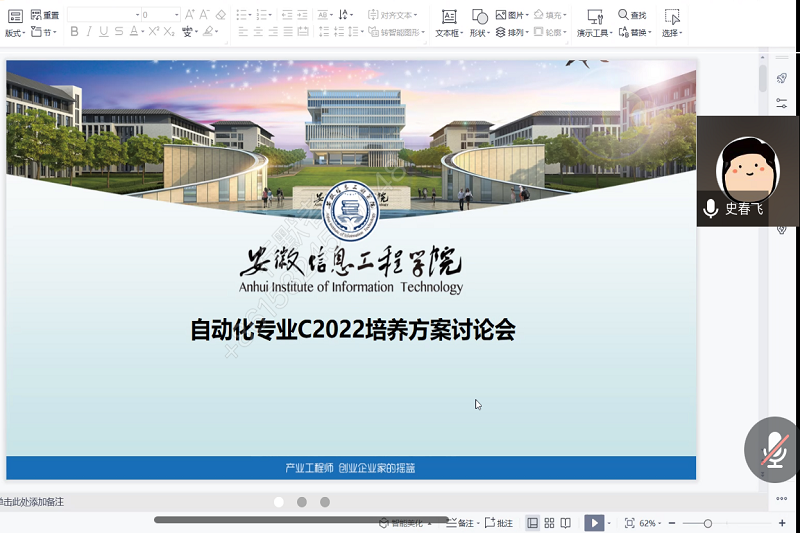Open the 替换 replace menu
The height and width of the screenshot is (533, 800).
(635, 32)
